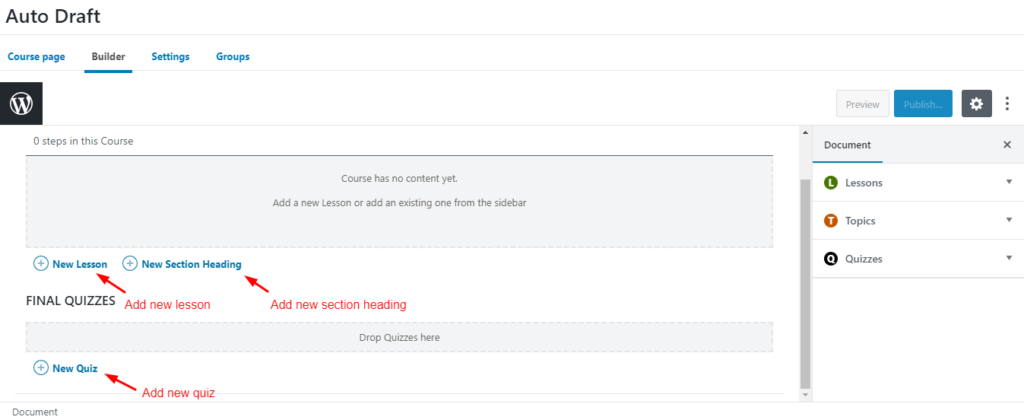Image resolution: width=1024 pixels, height=420 pixels.
Task: Close the Document sidebar panel
Action: click(x=1007, y=144)
